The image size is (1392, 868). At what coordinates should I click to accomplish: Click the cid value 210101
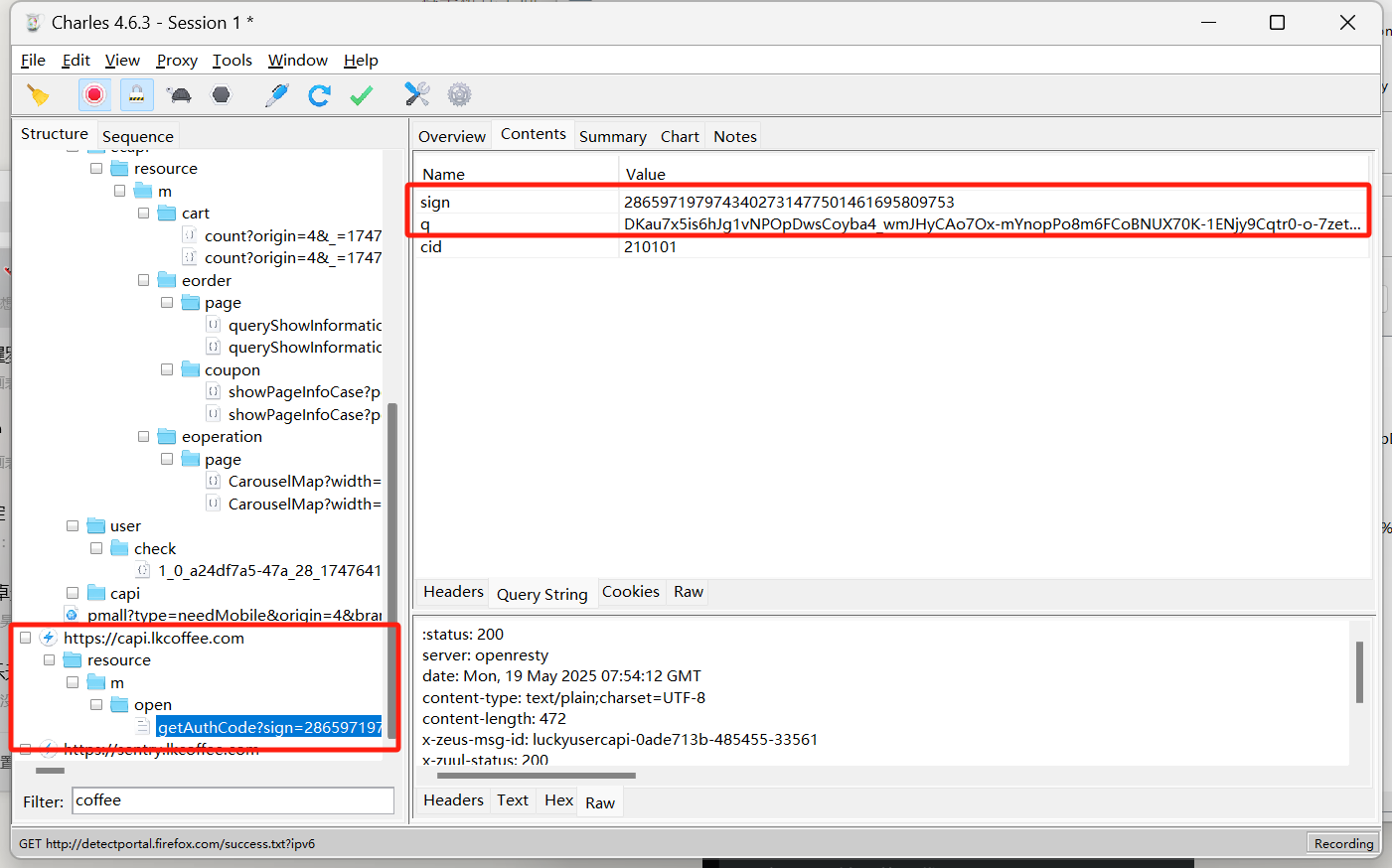pos(650,247)
